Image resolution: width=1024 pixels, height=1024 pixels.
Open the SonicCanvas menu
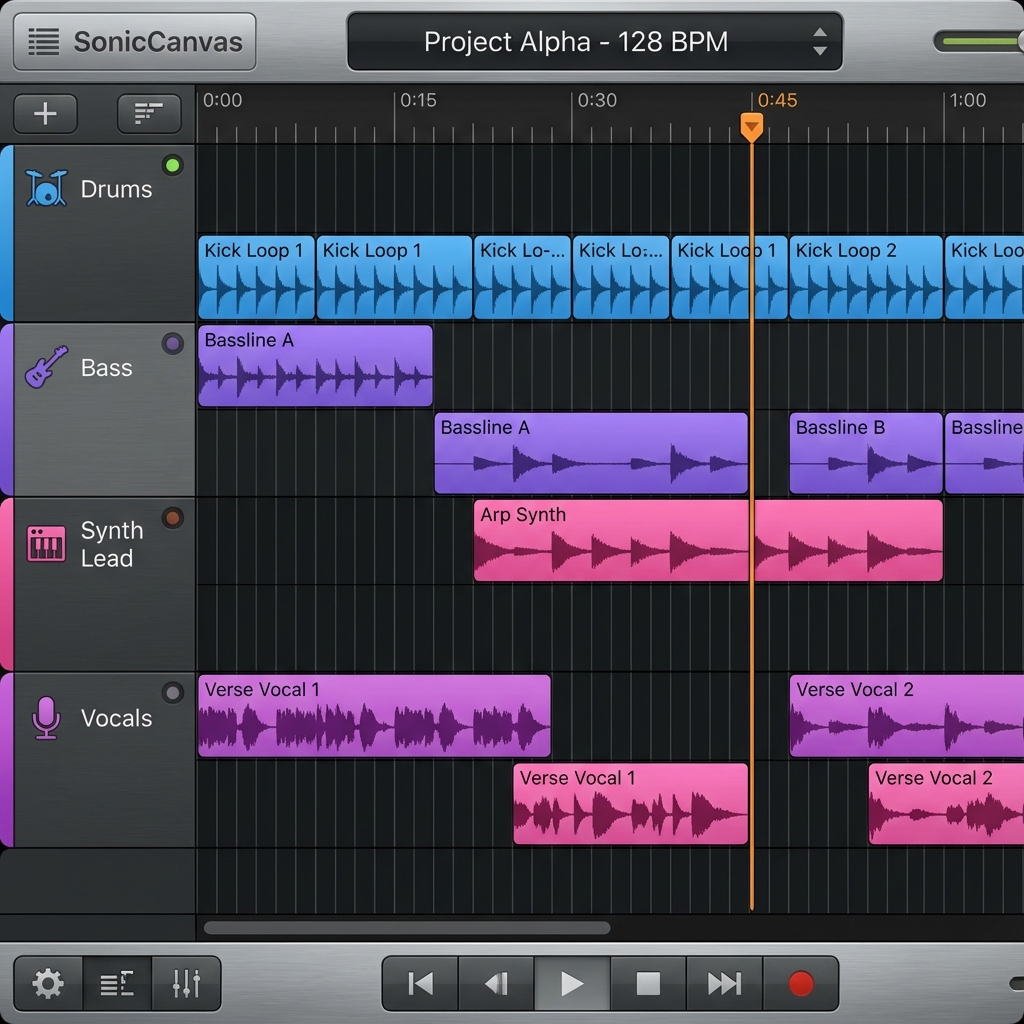tap(135, 42)
